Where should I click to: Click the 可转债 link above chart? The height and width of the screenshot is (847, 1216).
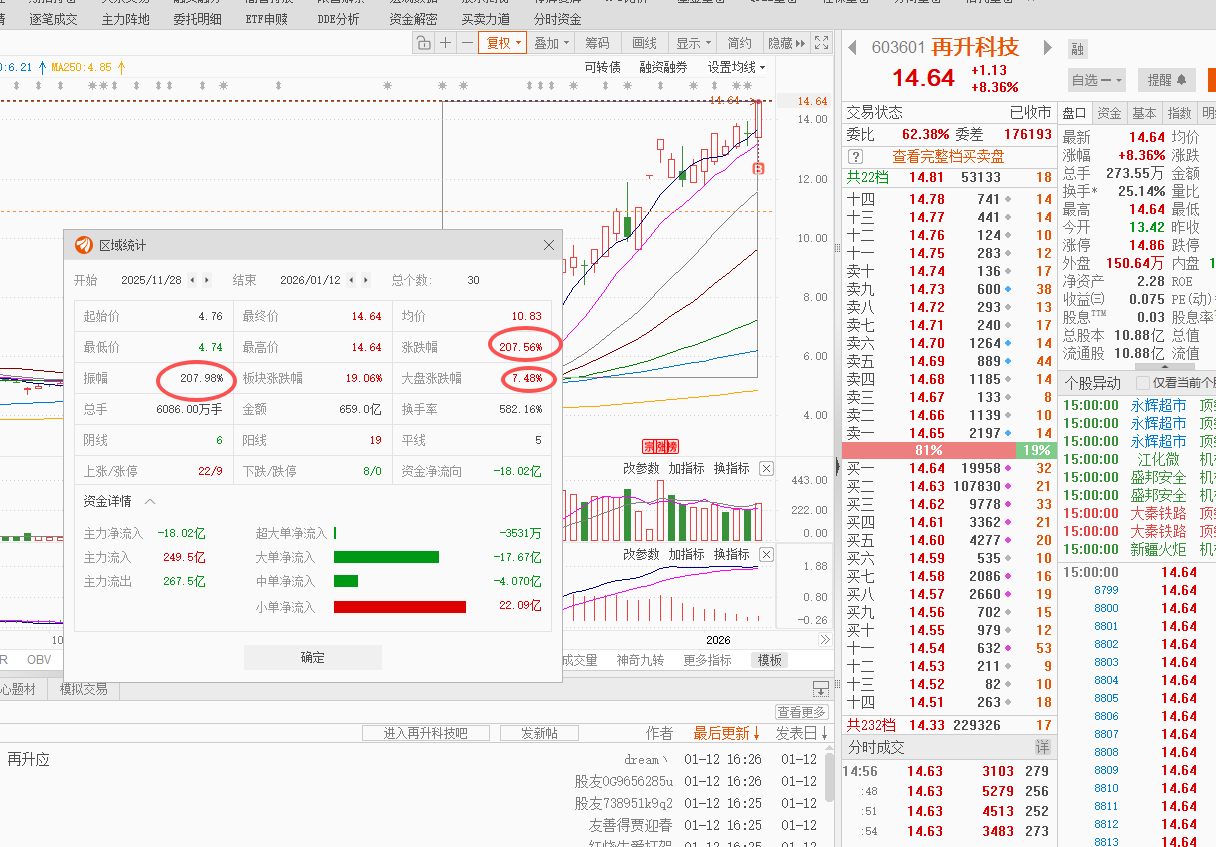tap(603, 67)
